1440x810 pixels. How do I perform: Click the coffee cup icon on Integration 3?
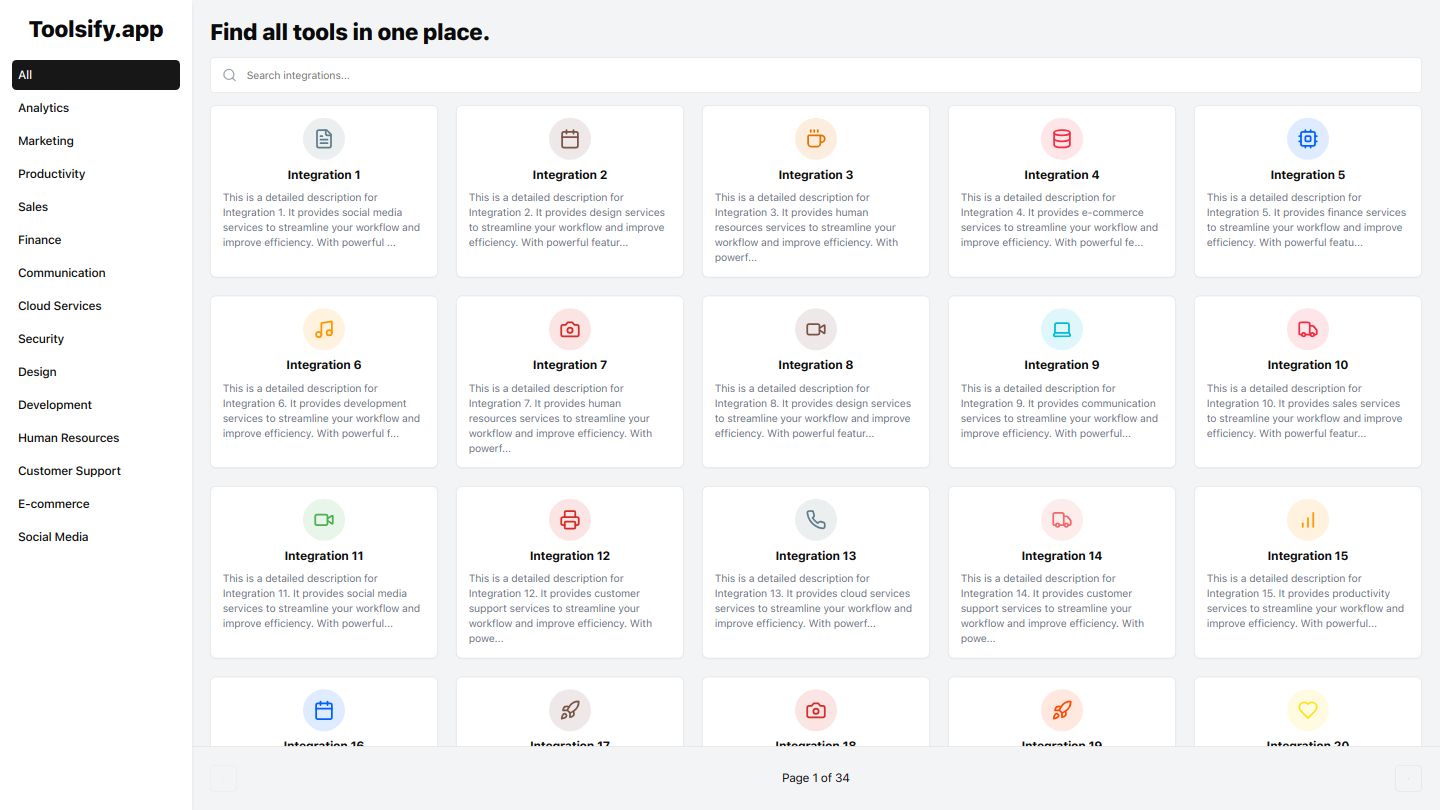(816, 139)
